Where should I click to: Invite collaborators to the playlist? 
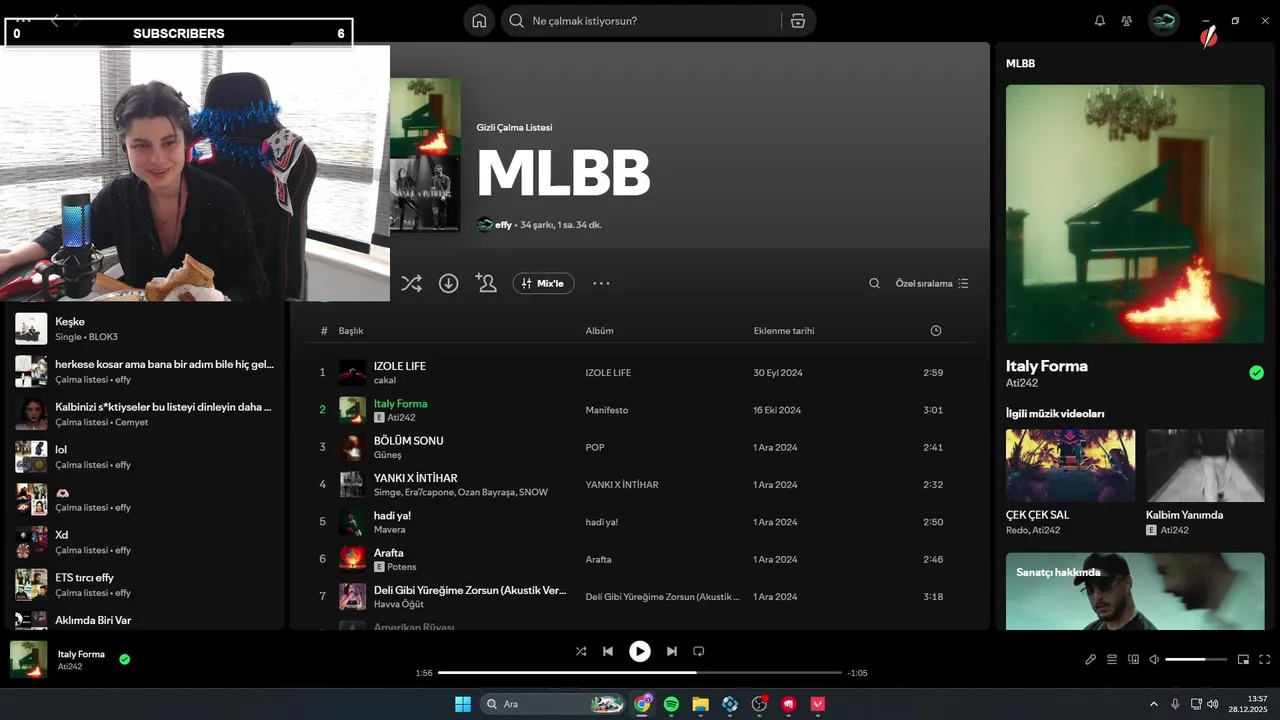coord(486,283)
